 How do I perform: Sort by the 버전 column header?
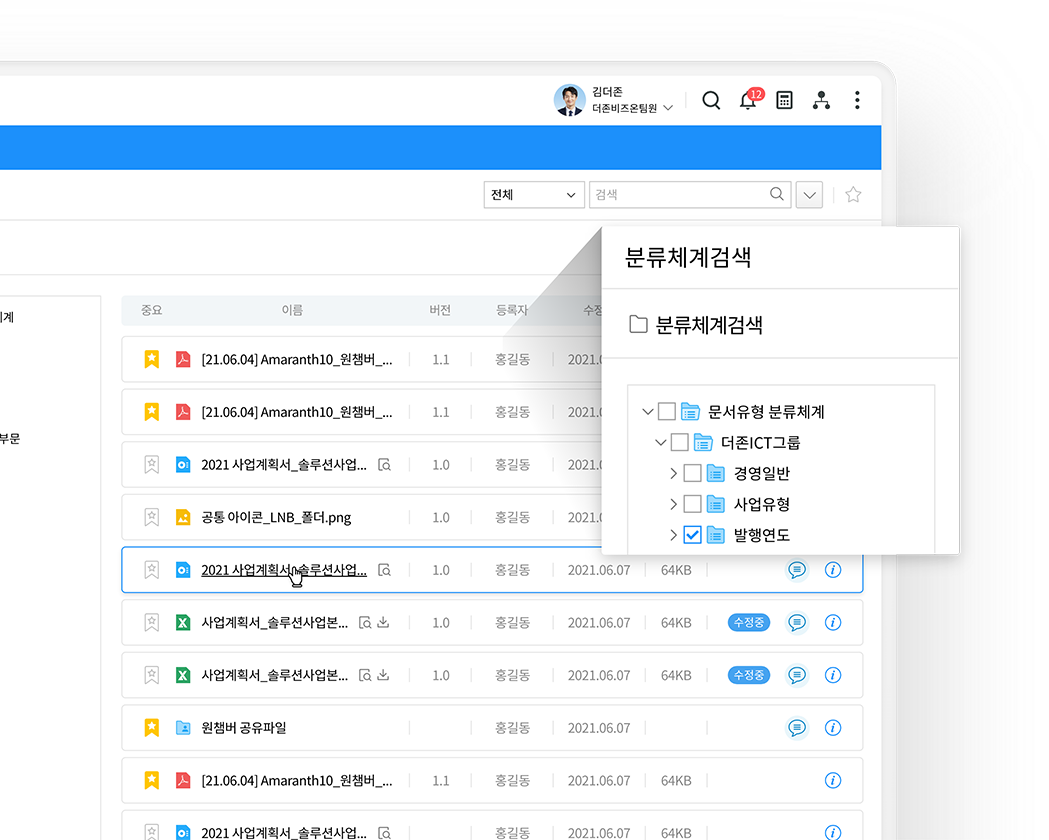(x=440, y=310)
